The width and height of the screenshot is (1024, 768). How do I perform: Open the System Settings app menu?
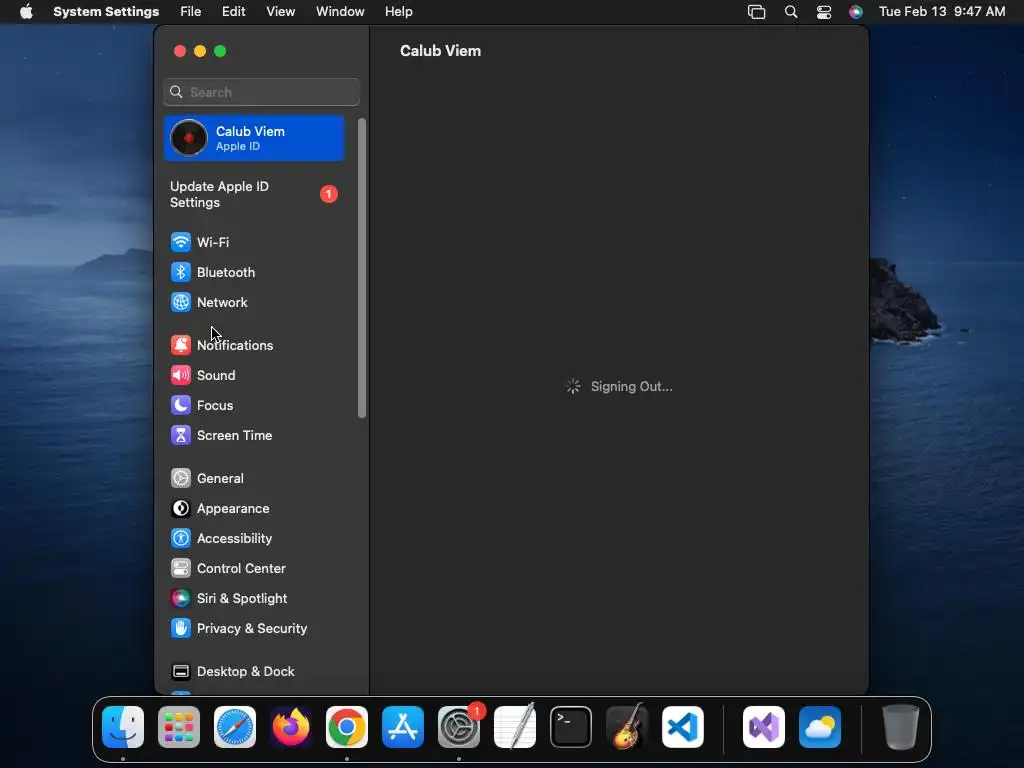coord(106,12)
